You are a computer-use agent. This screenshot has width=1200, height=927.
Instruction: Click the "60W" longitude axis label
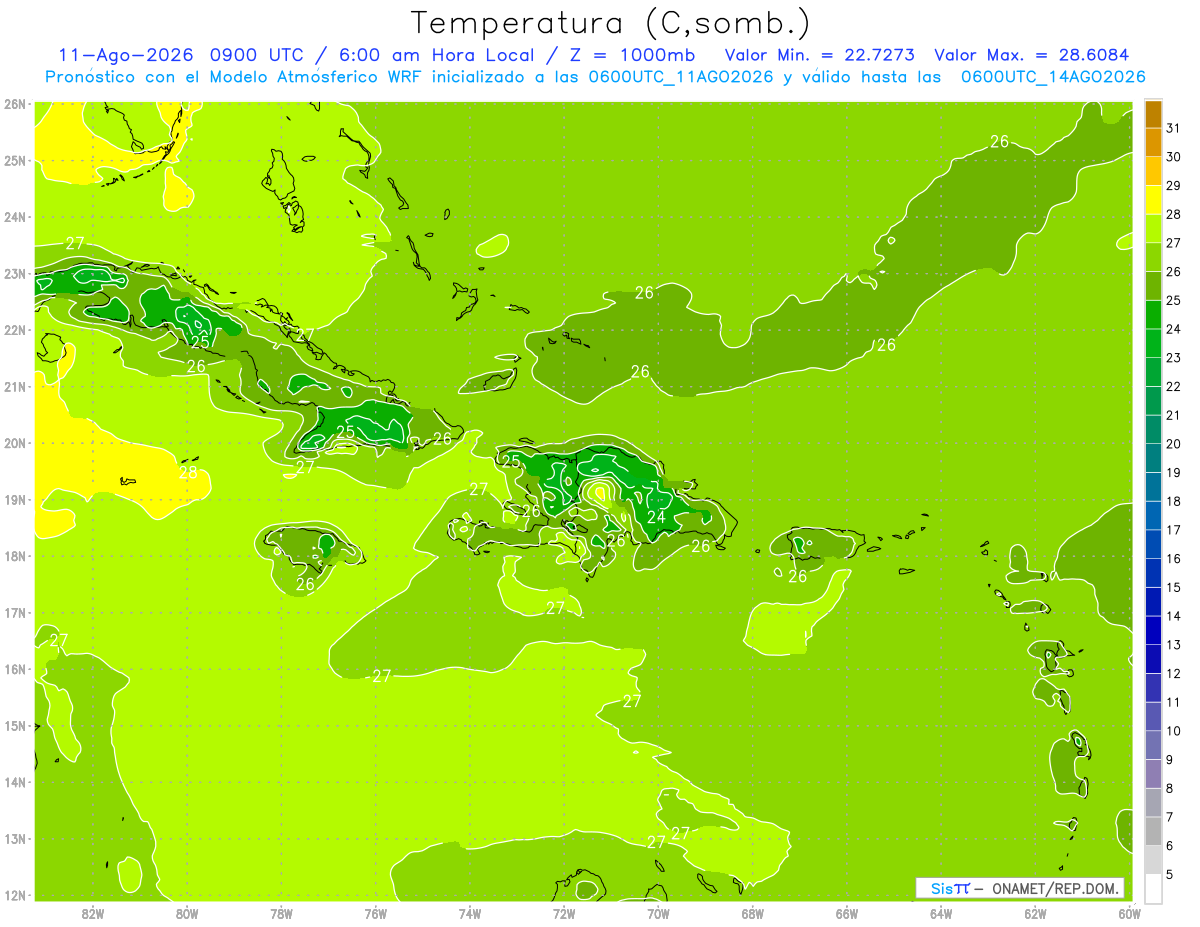(x=1129, y=913)
